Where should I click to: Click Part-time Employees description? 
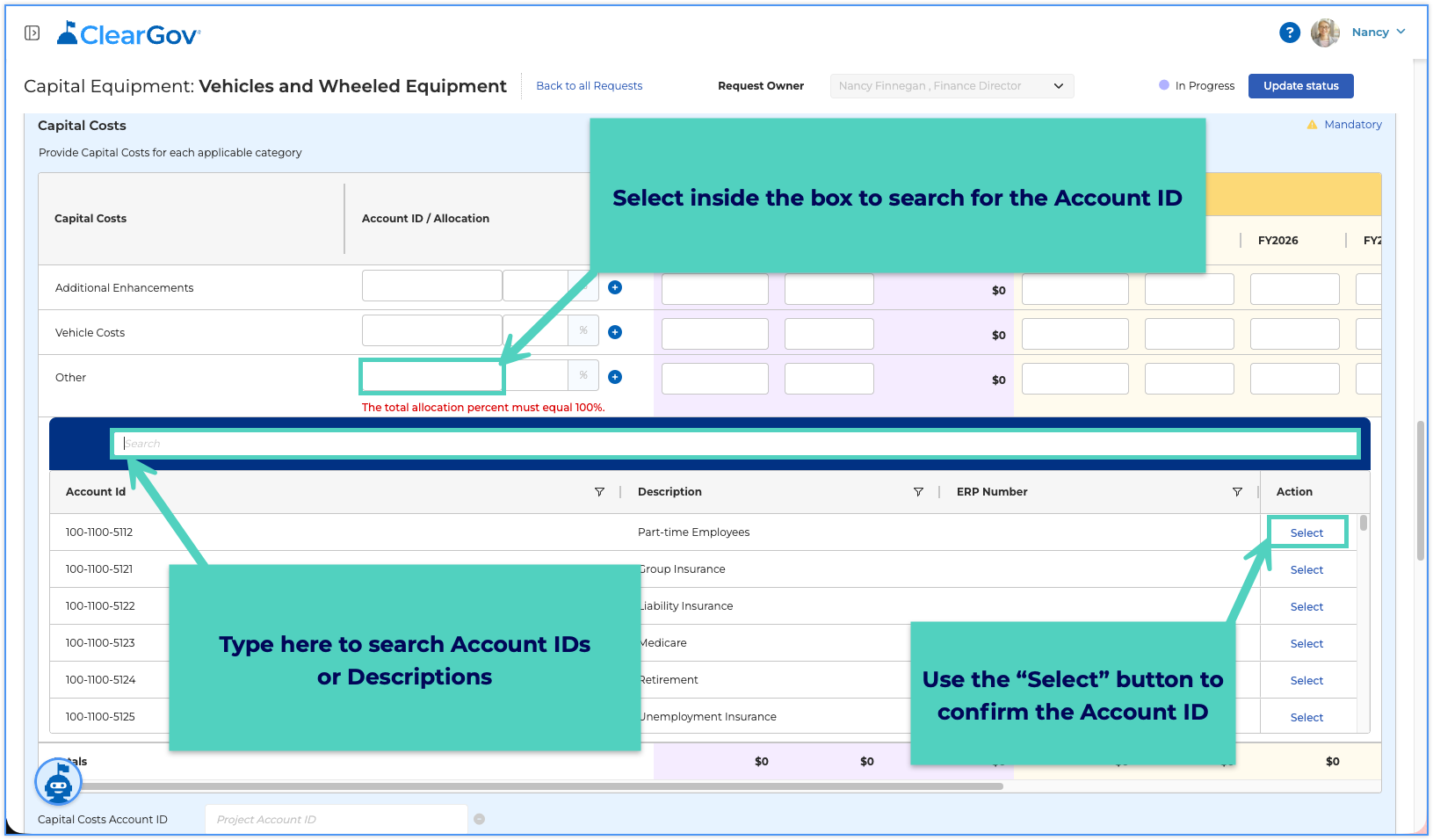pos(693,532)
